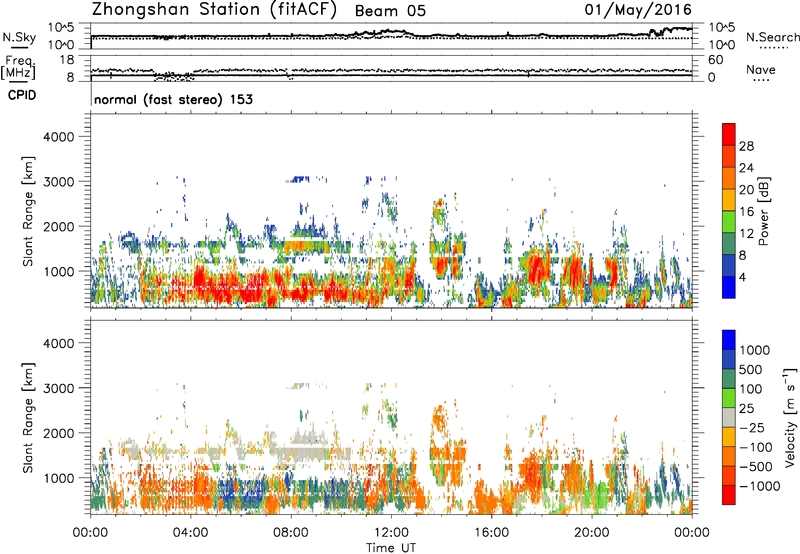Click the 25 value on Velocity colorbar
This screenshot has height=554, width=800.
(x=746, y=409)
